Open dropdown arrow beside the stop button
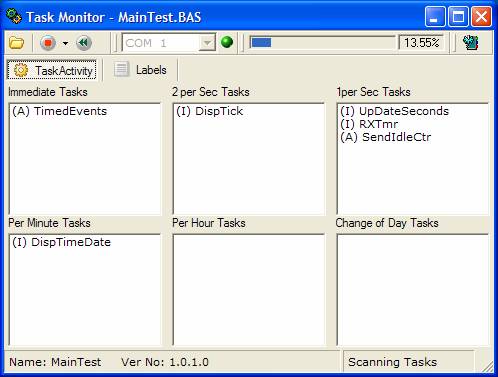498x377 pixels. [x=65, y=43]
